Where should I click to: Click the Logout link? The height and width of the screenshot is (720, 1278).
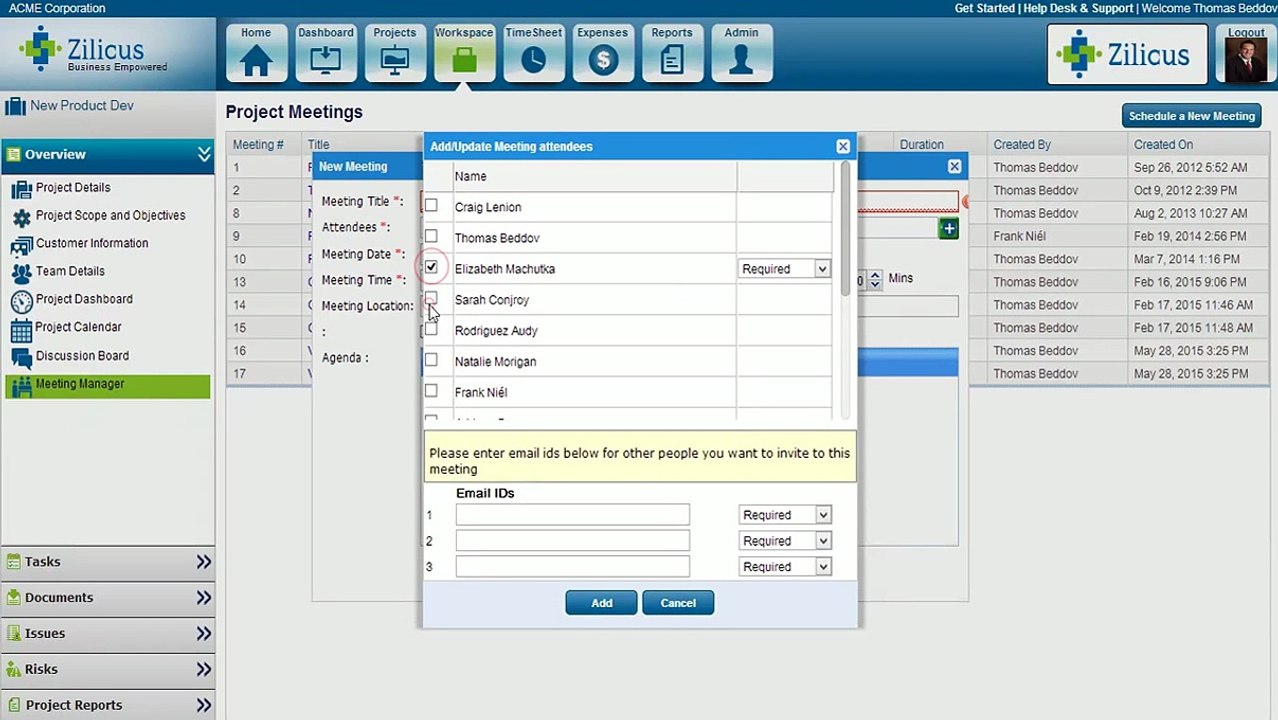tap(1246, 33)
